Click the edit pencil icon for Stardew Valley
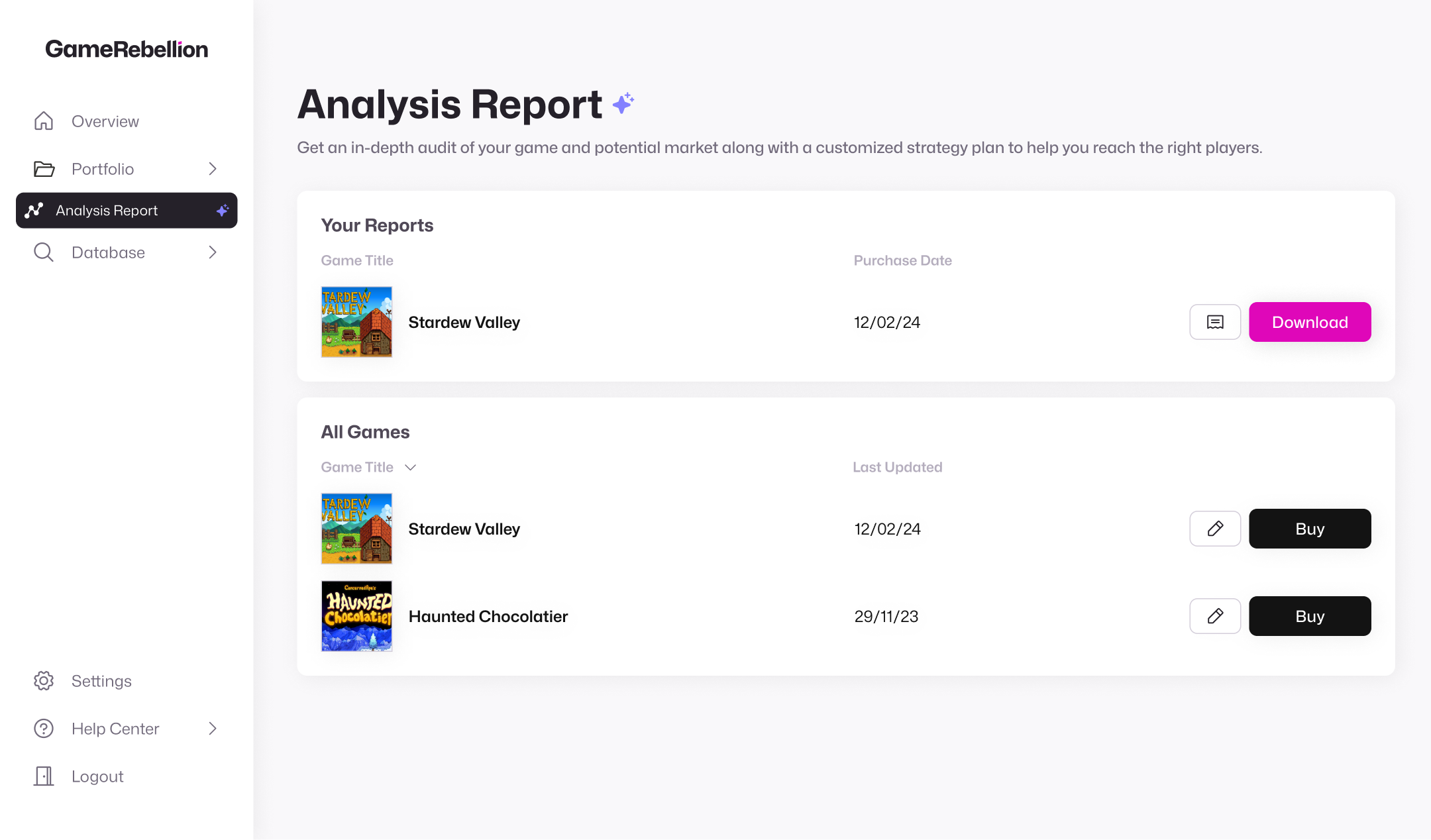1431x840 pixels. tap(1215, 529)
